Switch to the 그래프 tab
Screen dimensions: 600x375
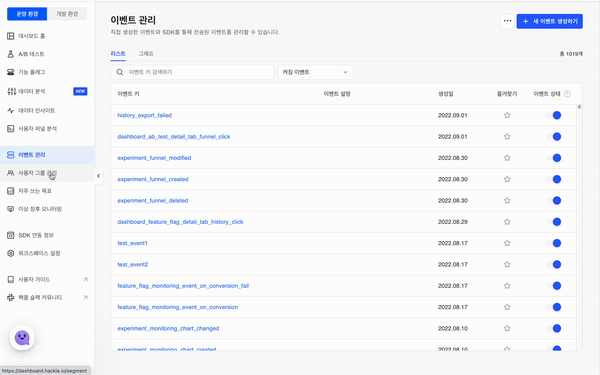146,54
